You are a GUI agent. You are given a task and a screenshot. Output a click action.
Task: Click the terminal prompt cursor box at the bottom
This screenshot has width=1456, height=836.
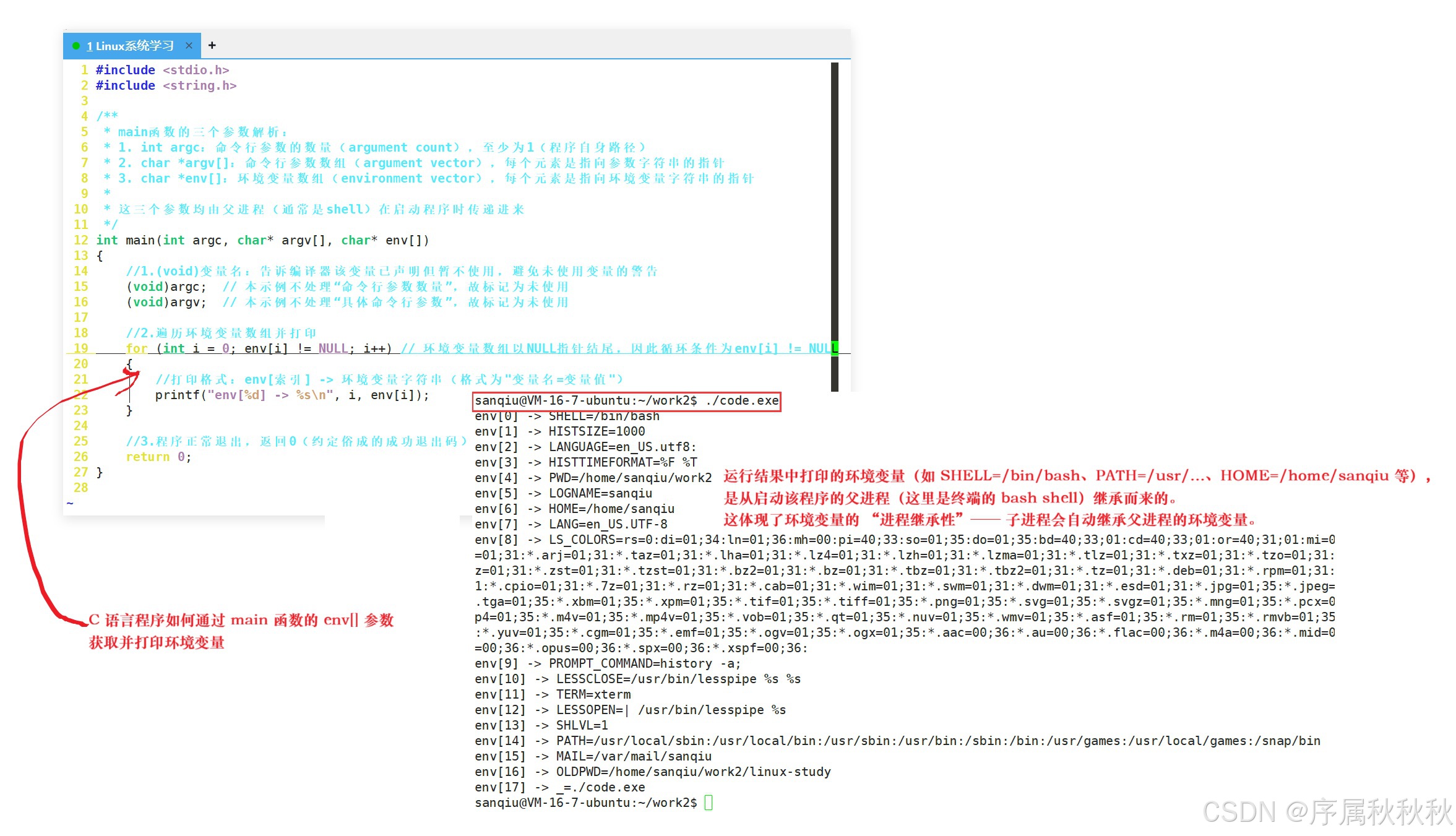tap(709, 803)
